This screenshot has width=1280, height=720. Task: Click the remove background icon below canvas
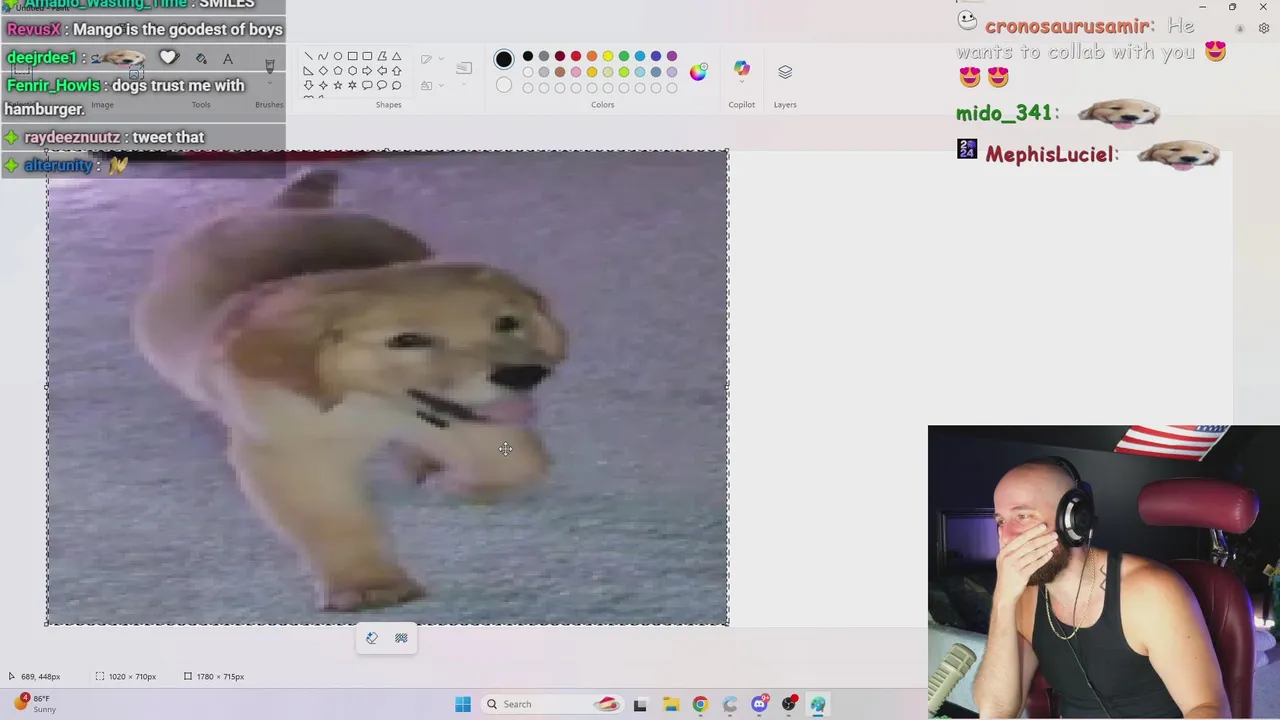pyautogui.click(x=401, y=638)
